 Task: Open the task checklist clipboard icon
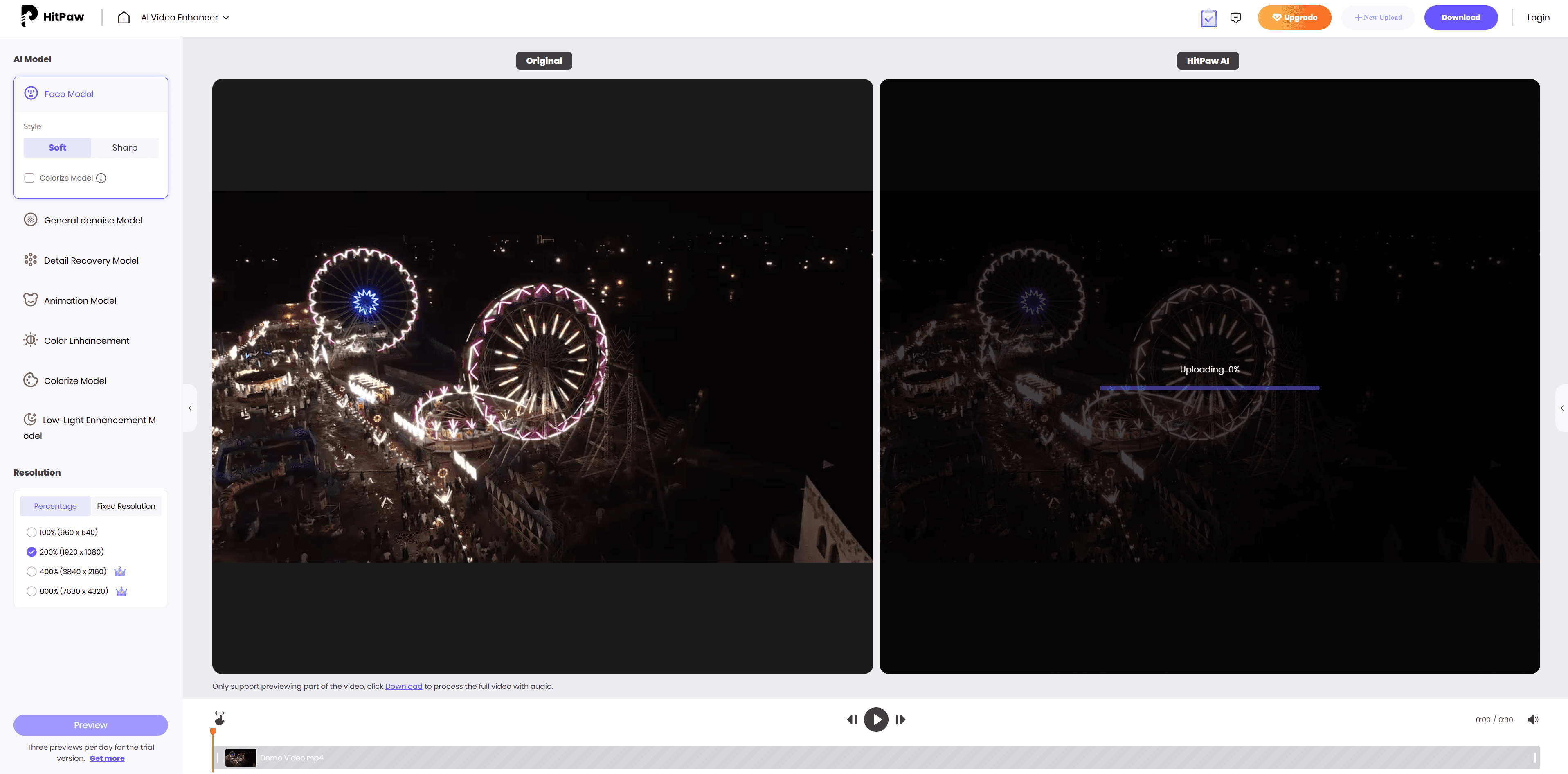[1208, 18]
